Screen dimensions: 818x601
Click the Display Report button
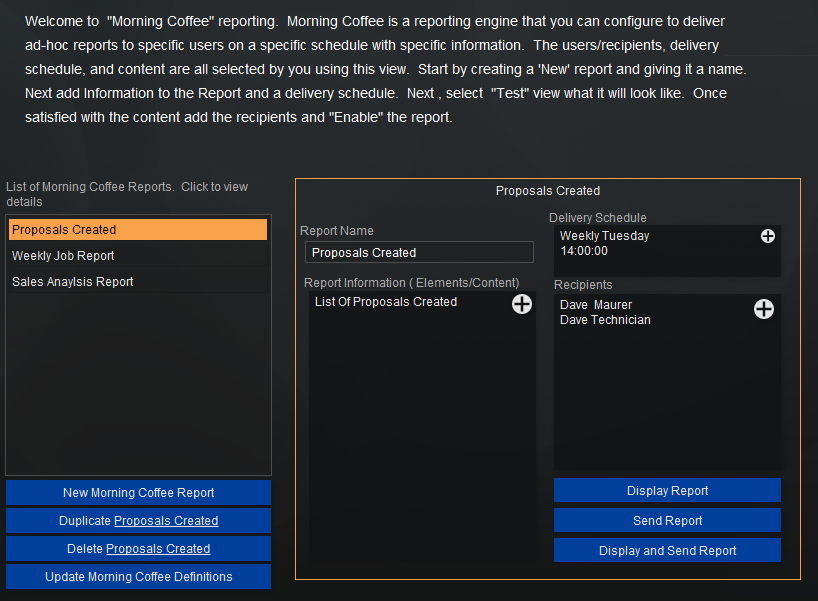pos(667,491)
